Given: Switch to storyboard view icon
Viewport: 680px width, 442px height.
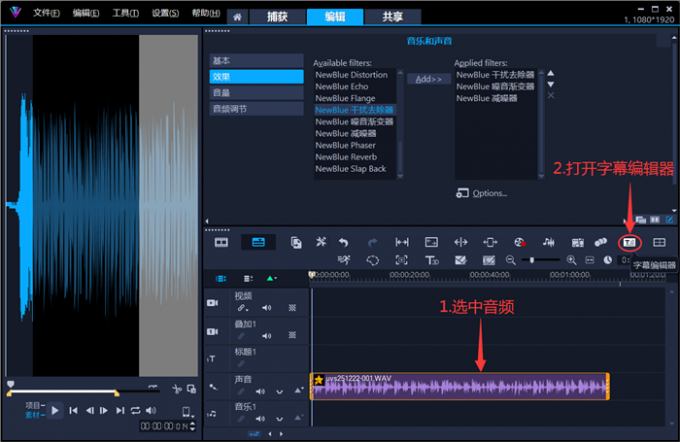Looking at the screenshot, I should (x=221, y=242).
